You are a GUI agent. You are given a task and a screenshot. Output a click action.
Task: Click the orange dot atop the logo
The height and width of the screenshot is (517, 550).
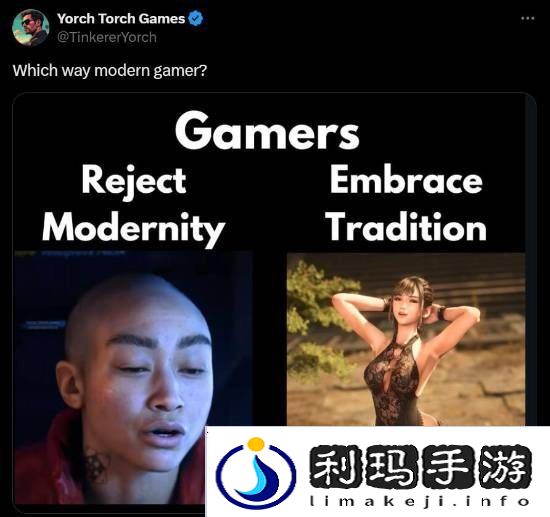point(256,444)
